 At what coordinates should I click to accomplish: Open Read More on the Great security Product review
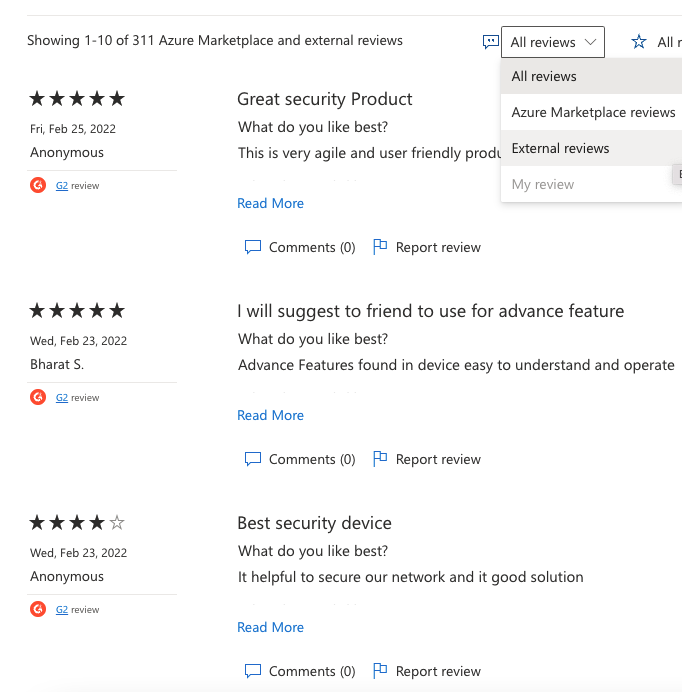(270, 203)
